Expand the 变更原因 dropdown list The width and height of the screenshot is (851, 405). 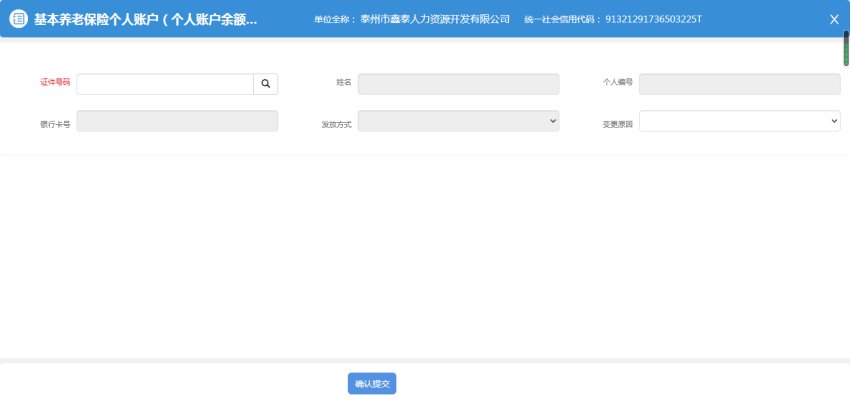[x=739, y=121]
